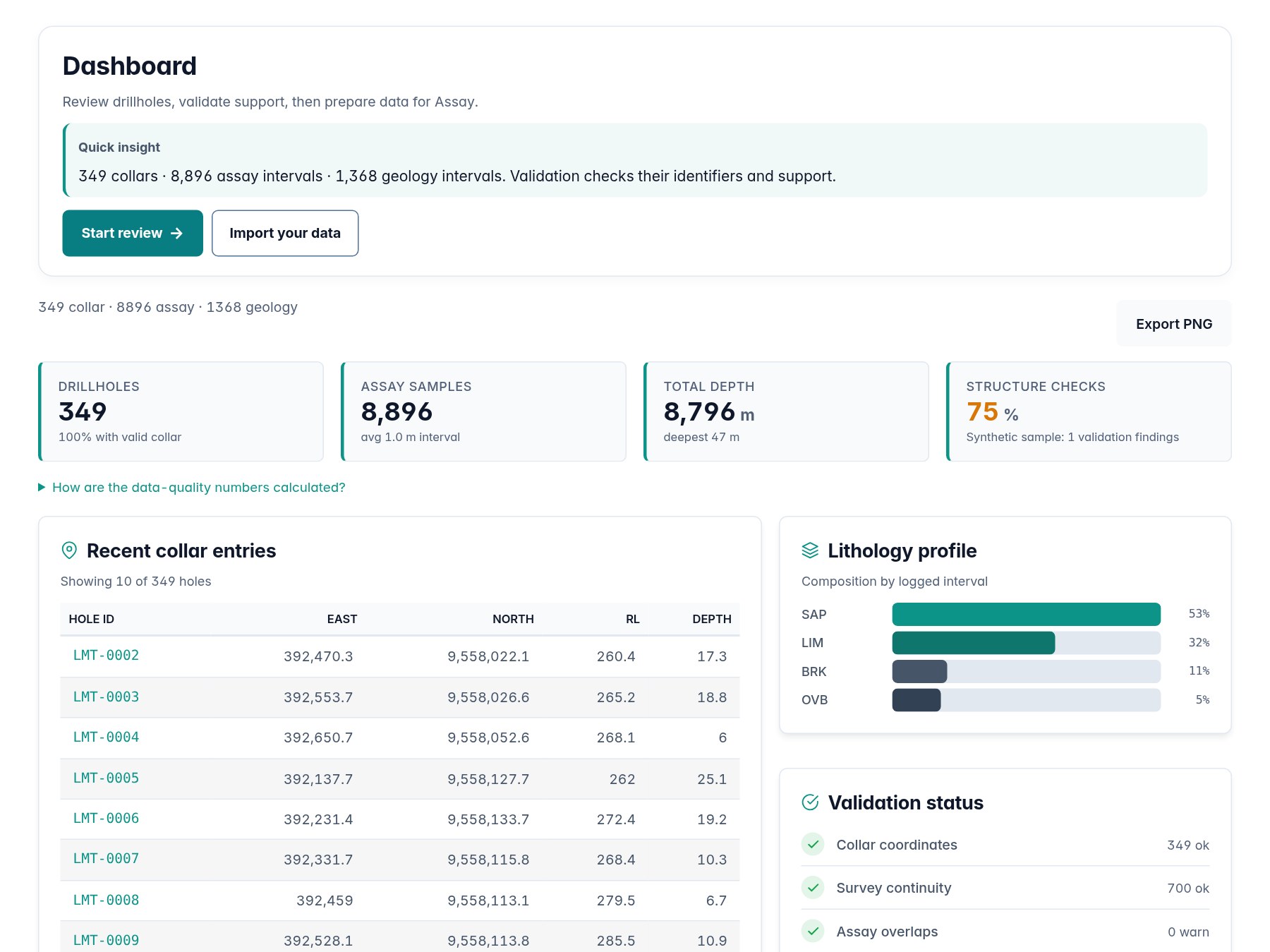Click the NORTH column header
Viewport: 1270px width, 952px height.
point(513,619)
